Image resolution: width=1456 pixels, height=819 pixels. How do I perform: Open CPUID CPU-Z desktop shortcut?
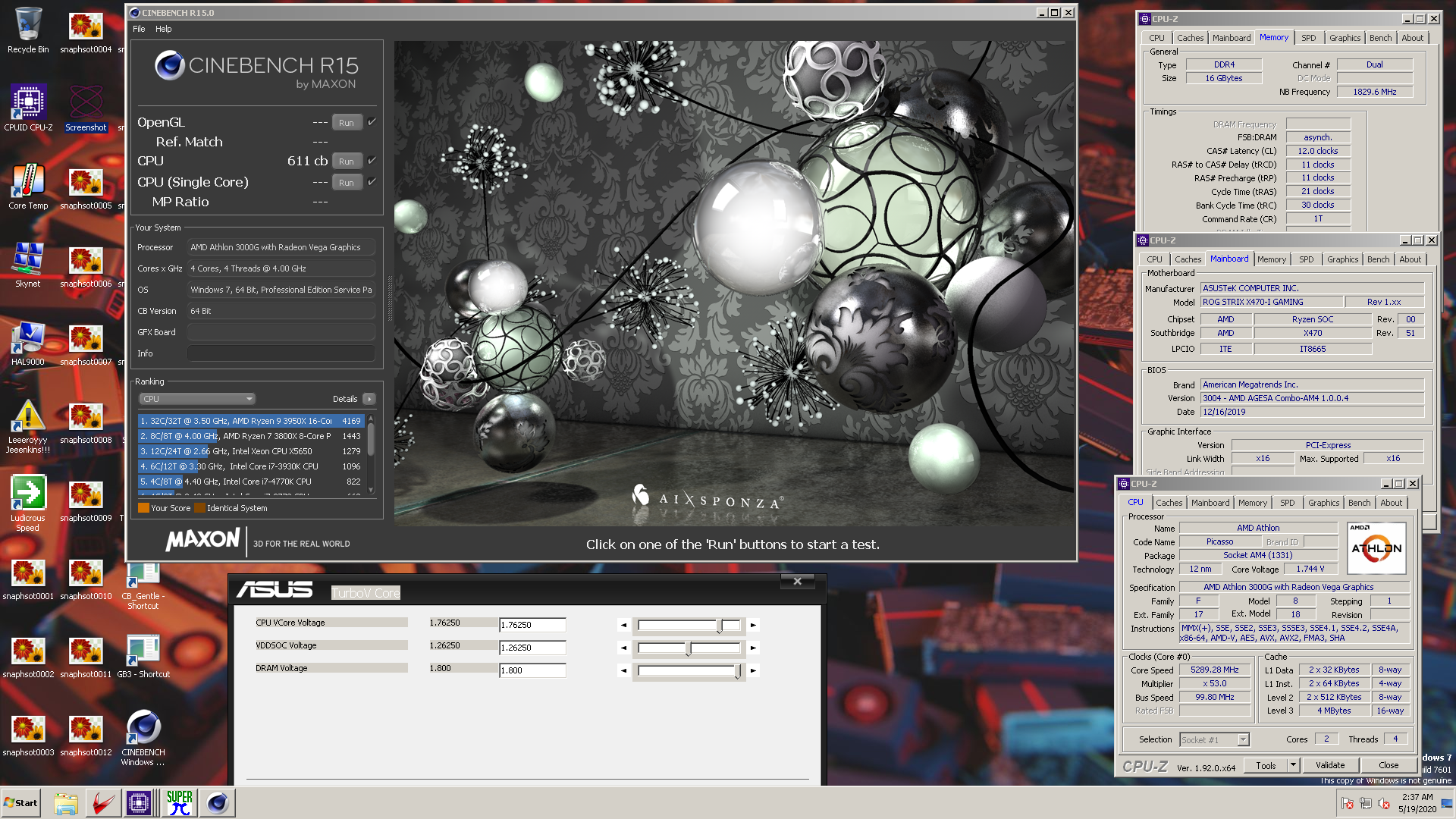coord(28,108)
